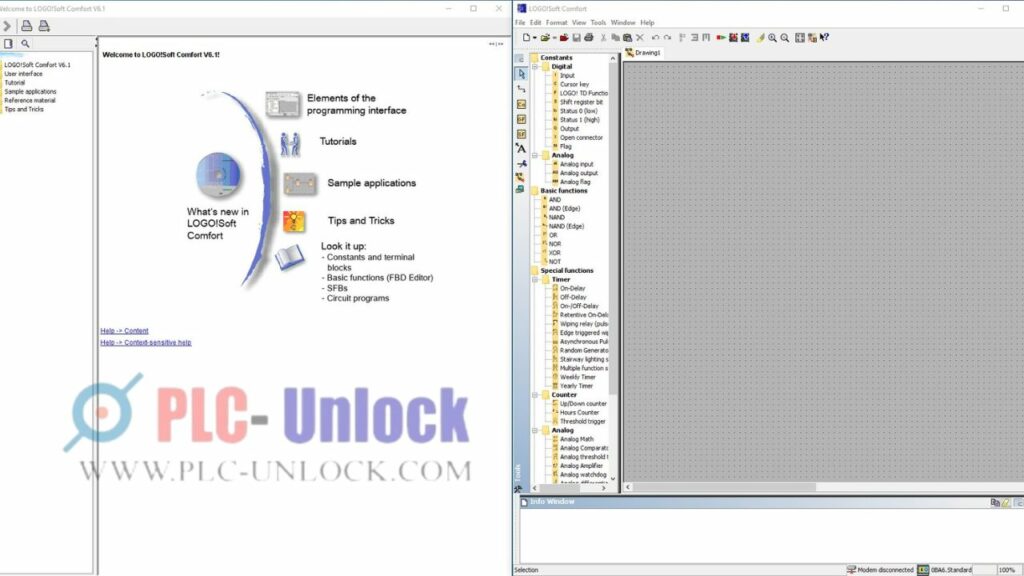Click the Print icon in LOGO!Soft toolbar
Viewport: 1024px width, 576px height.
(x=588, y=38)
